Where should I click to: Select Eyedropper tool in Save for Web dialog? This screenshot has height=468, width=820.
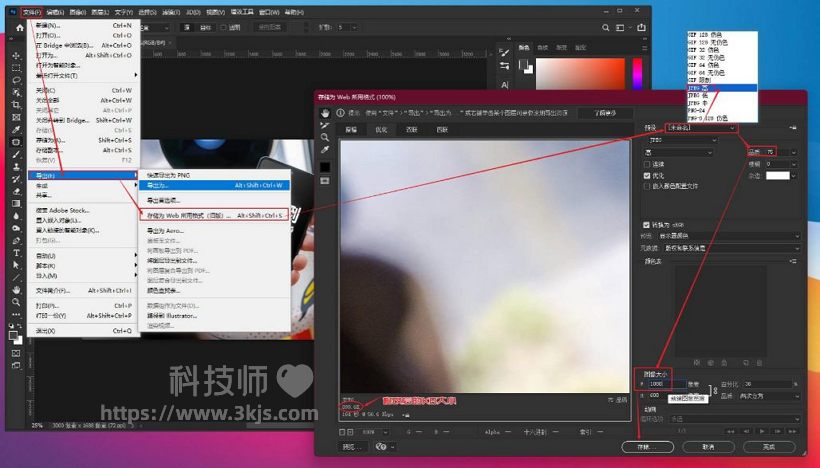click(x=325, y=150)
